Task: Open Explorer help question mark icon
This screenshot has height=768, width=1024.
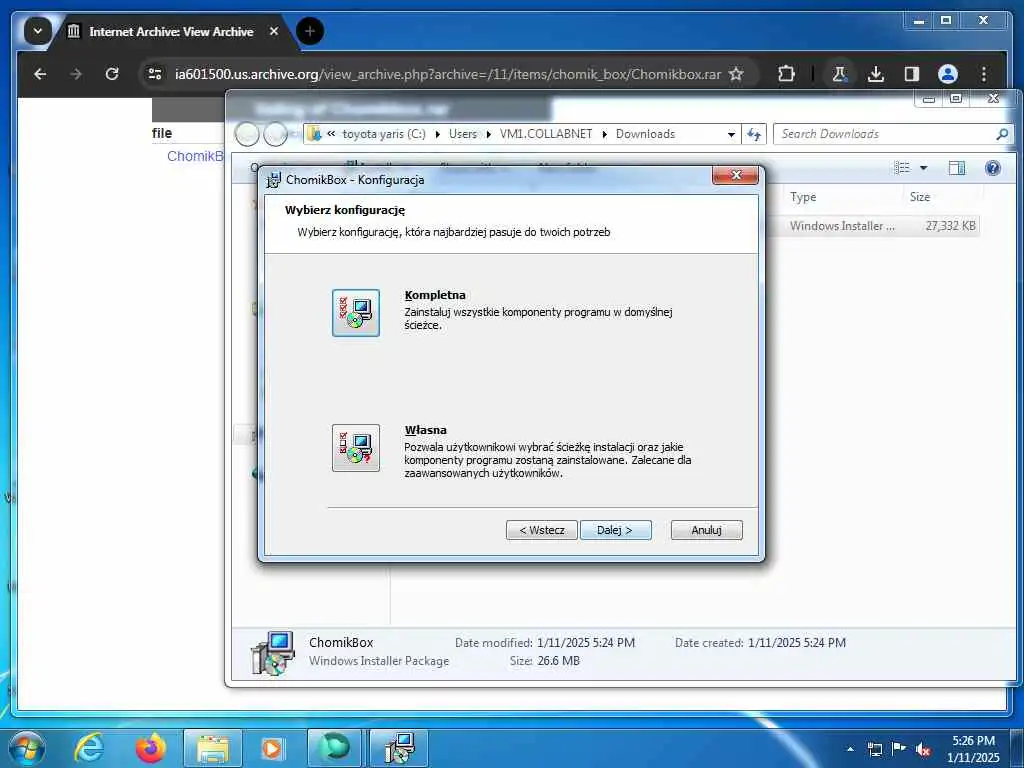Action: [993, 168]
